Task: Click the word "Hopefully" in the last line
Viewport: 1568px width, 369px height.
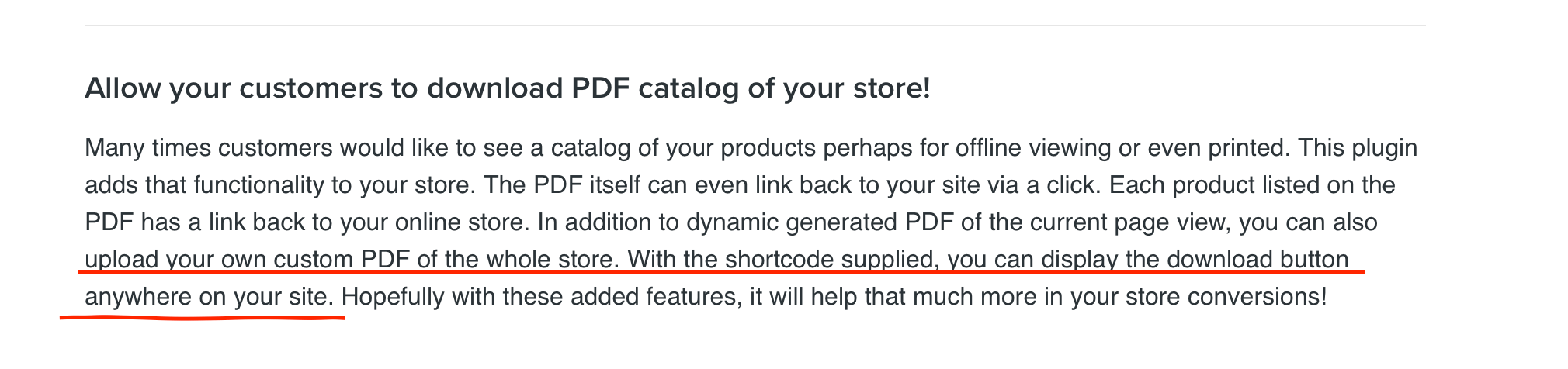Action: pyautogui.click(x=393, y=296)
